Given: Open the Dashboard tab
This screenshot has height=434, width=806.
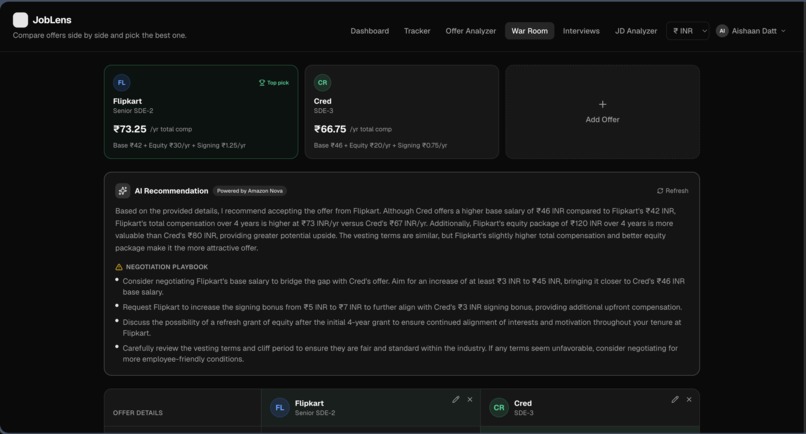Looking at the screenshot, I should pyautogui.click(x=370, y=31).
